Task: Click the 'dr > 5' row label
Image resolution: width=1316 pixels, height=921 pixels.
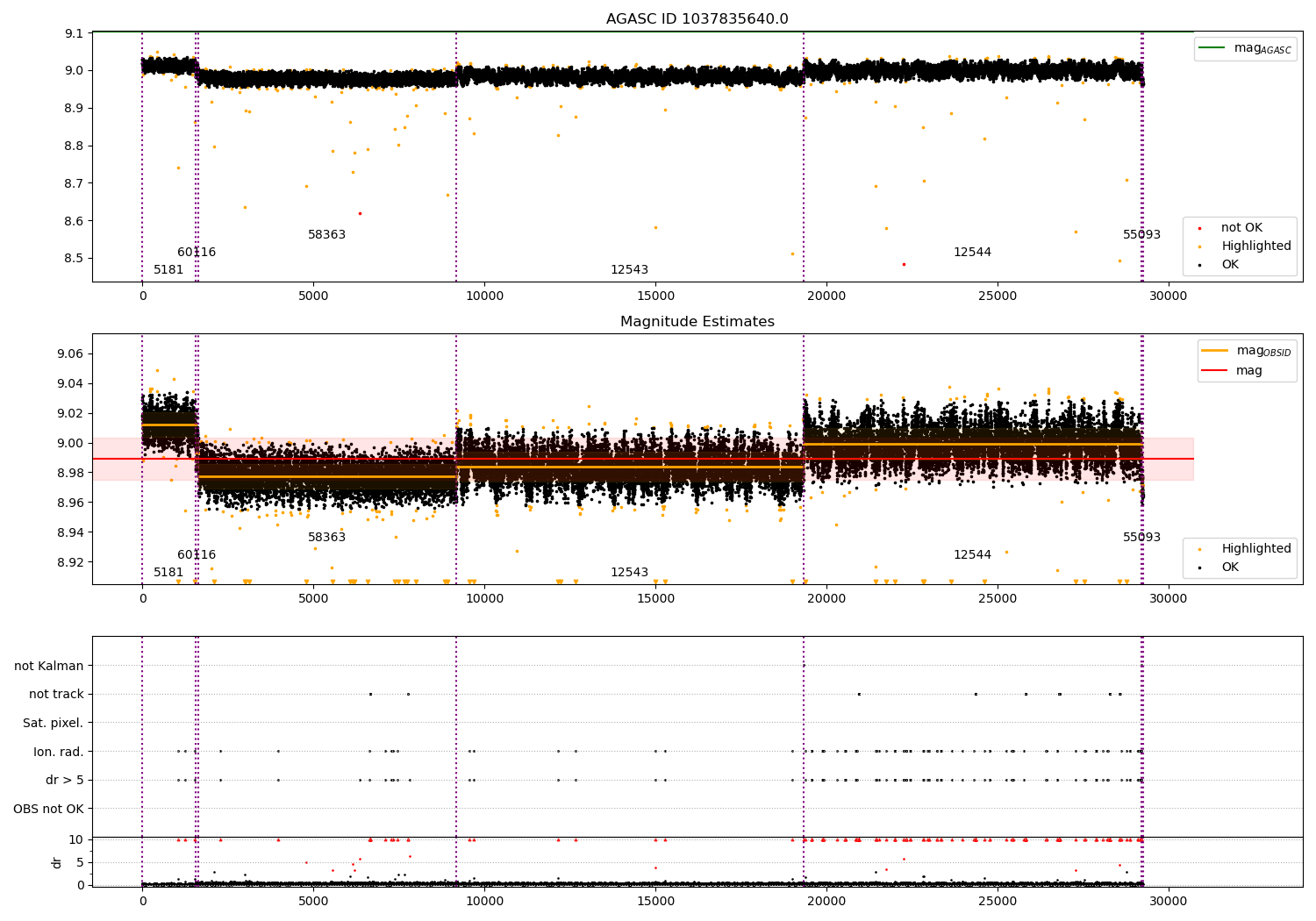Action: [65, 781]
